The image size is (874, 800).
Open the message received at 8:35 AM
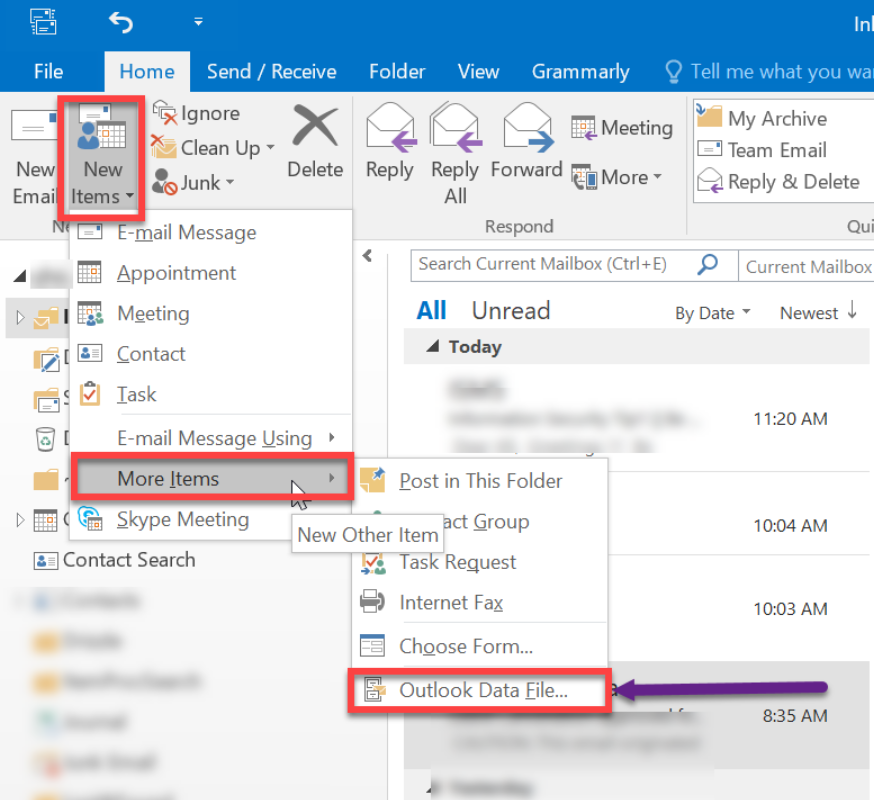(637, 715)
